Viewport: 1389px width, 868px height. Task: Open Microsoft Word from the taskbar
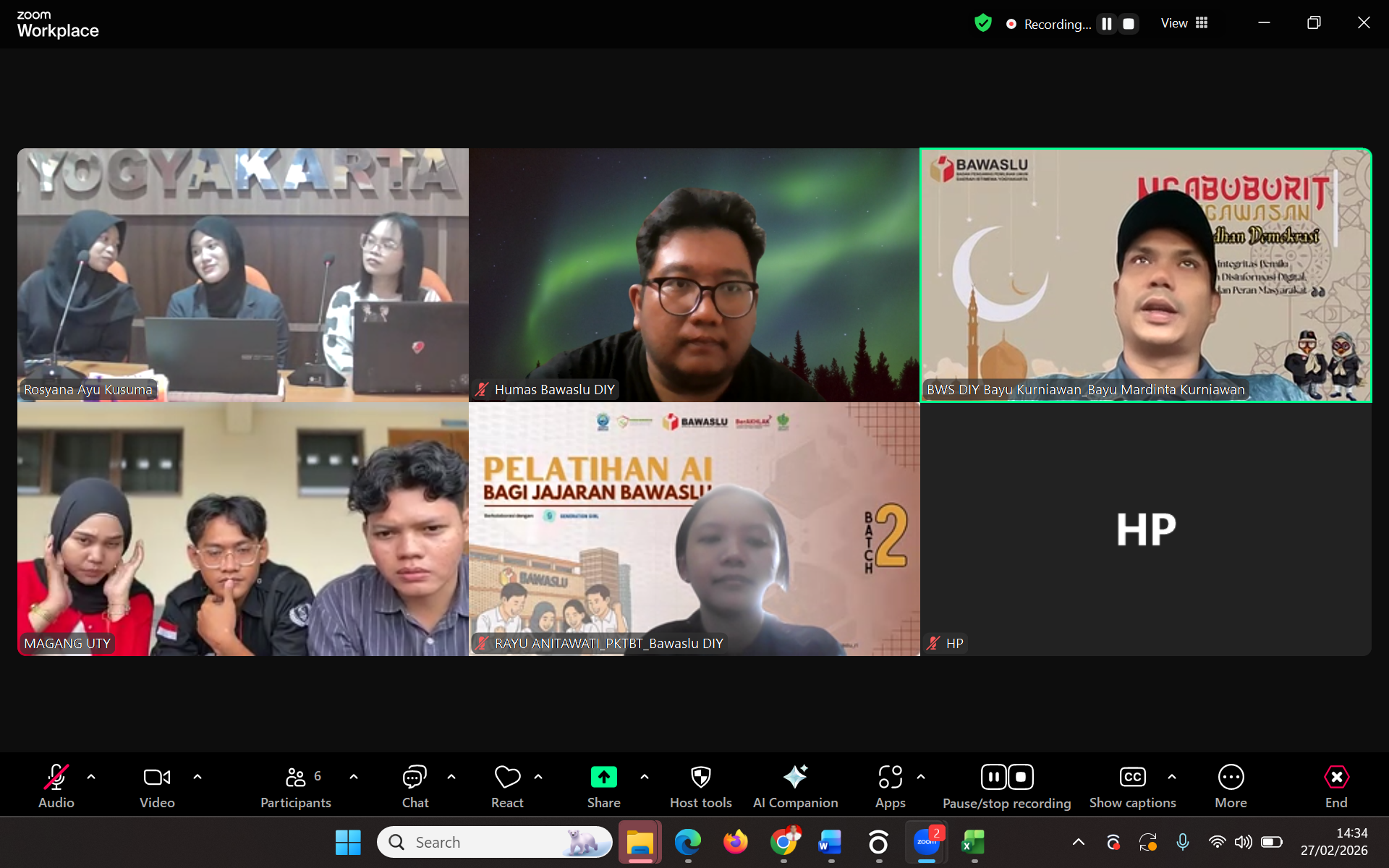point(831,842)
